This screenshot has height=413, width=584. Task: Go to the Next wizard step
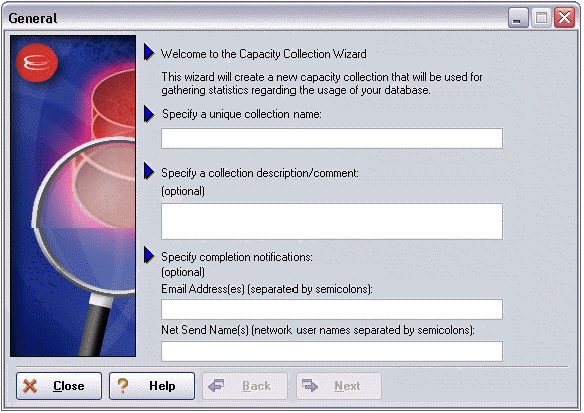point(339,386)
